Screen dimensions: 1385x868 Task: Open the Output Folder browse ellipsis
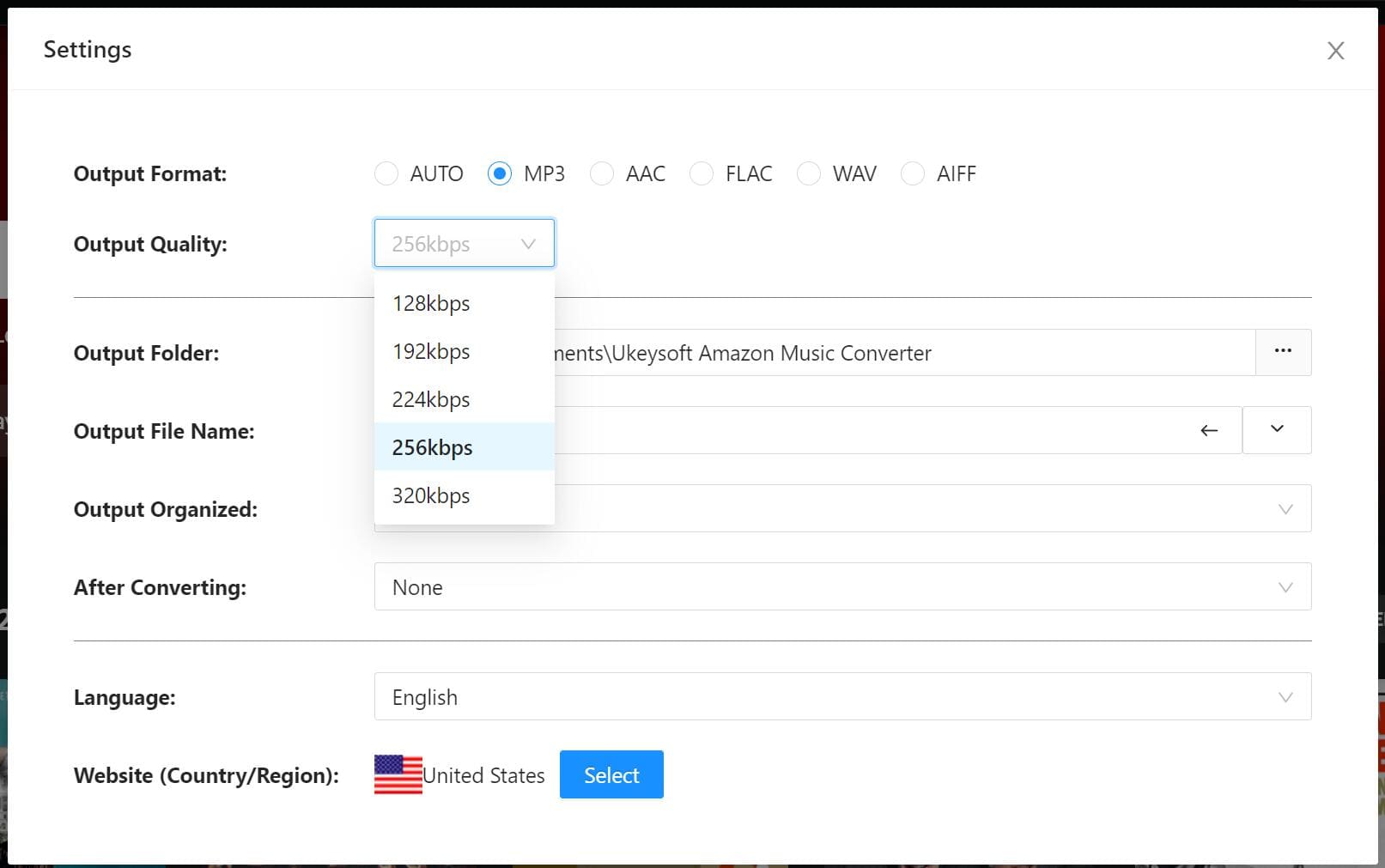pyautogui.click(x=1283, y=352)
